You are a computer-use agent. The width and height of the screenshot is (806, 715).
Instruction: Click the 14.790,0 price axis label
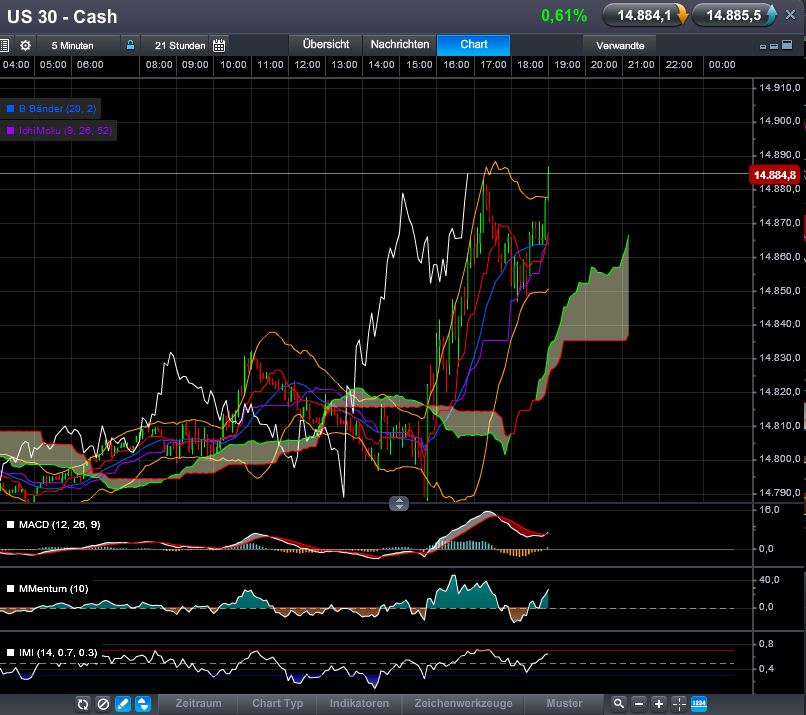779,492
